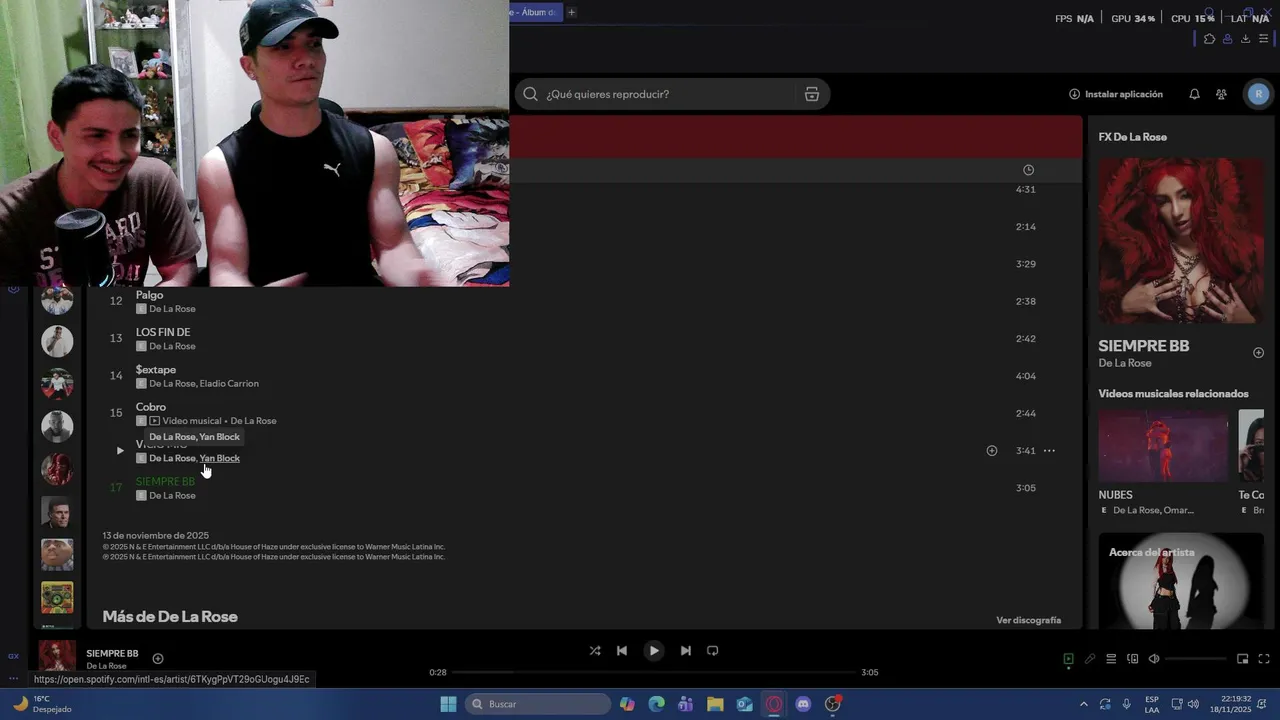The height and width of the screenshot is (720, 1280).
Task: Open the connect to a device icon
Action: click(x=1132, y=659)
